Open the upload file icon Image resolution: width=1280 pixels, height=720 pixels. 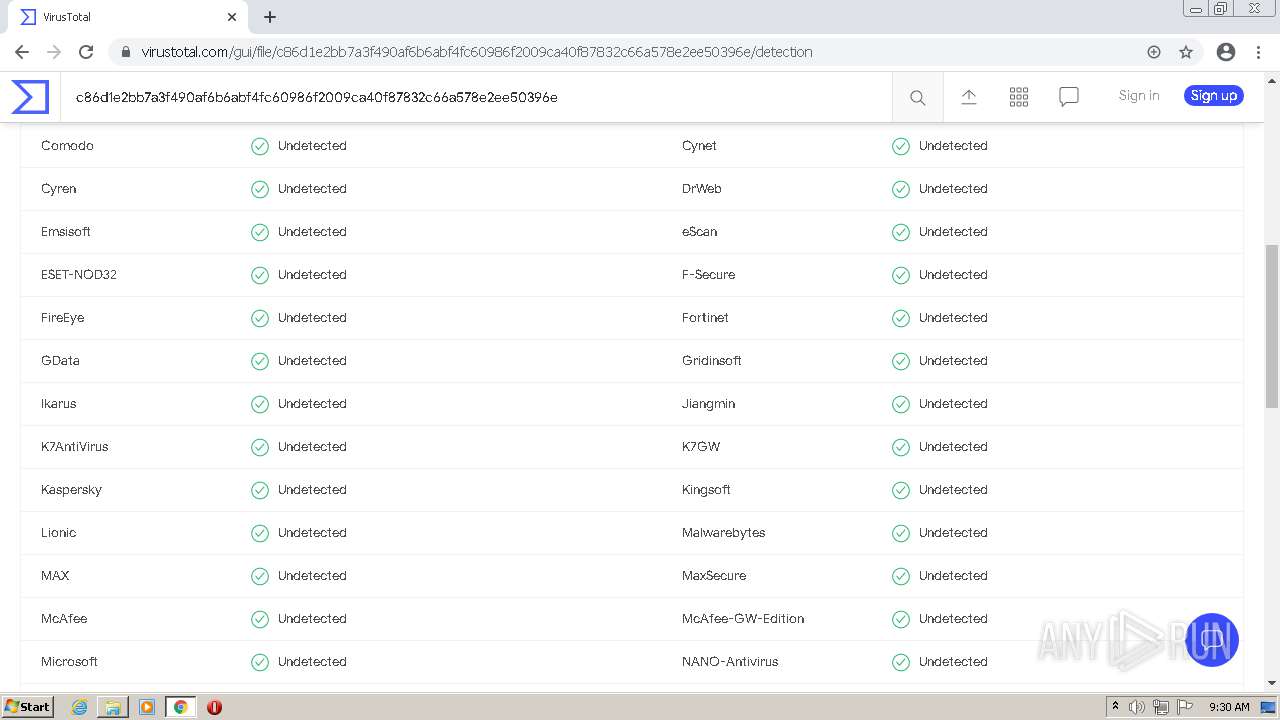[x=969, y=96]
